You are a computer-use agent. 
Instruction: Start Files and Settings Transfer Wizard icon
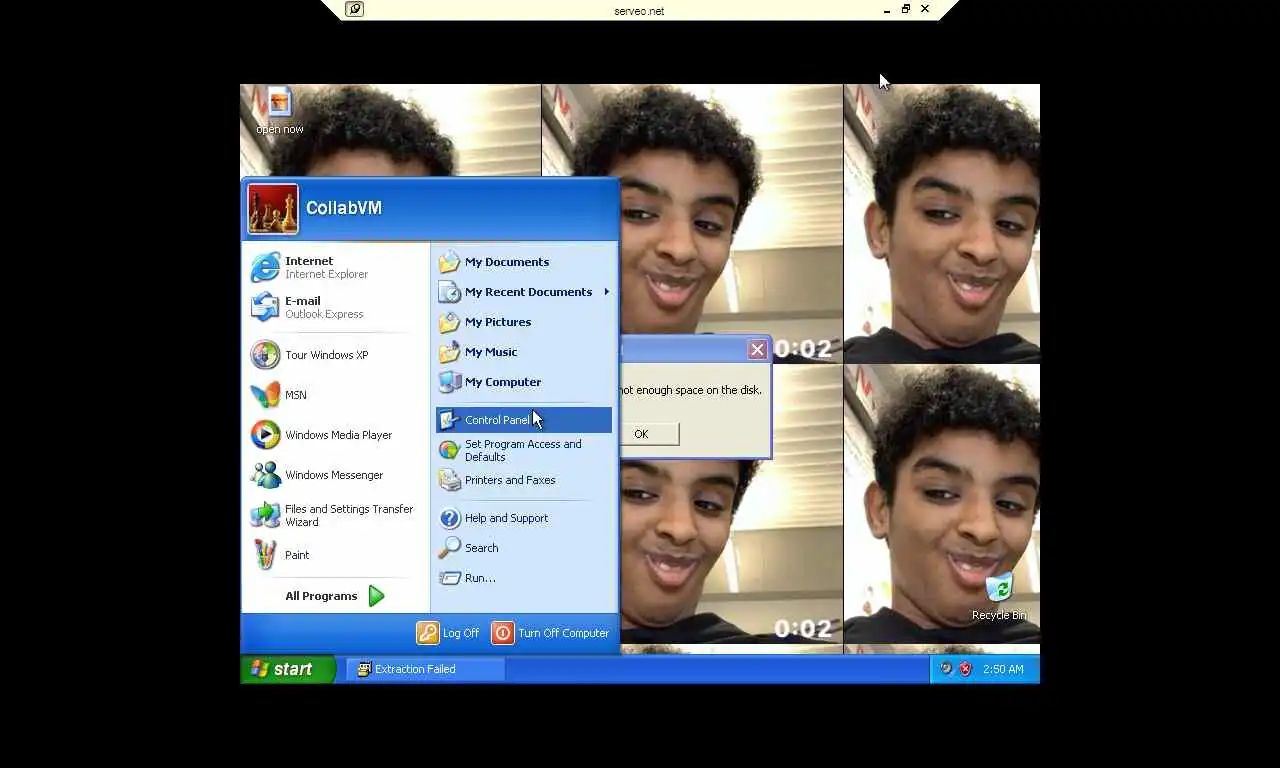click(x=265, y=515)
